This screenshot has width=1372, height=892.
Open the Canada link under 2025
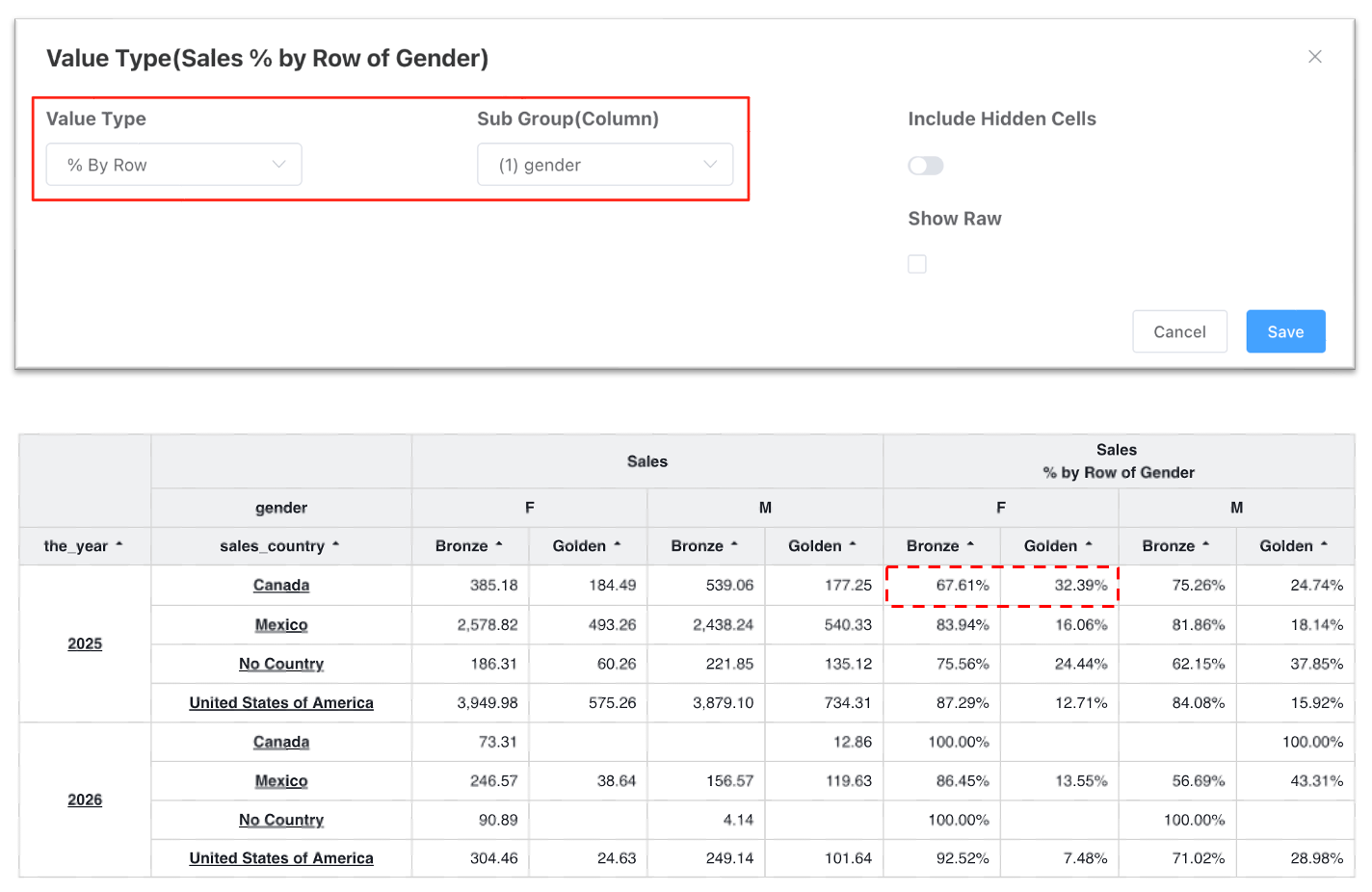[x=281, y=585]
